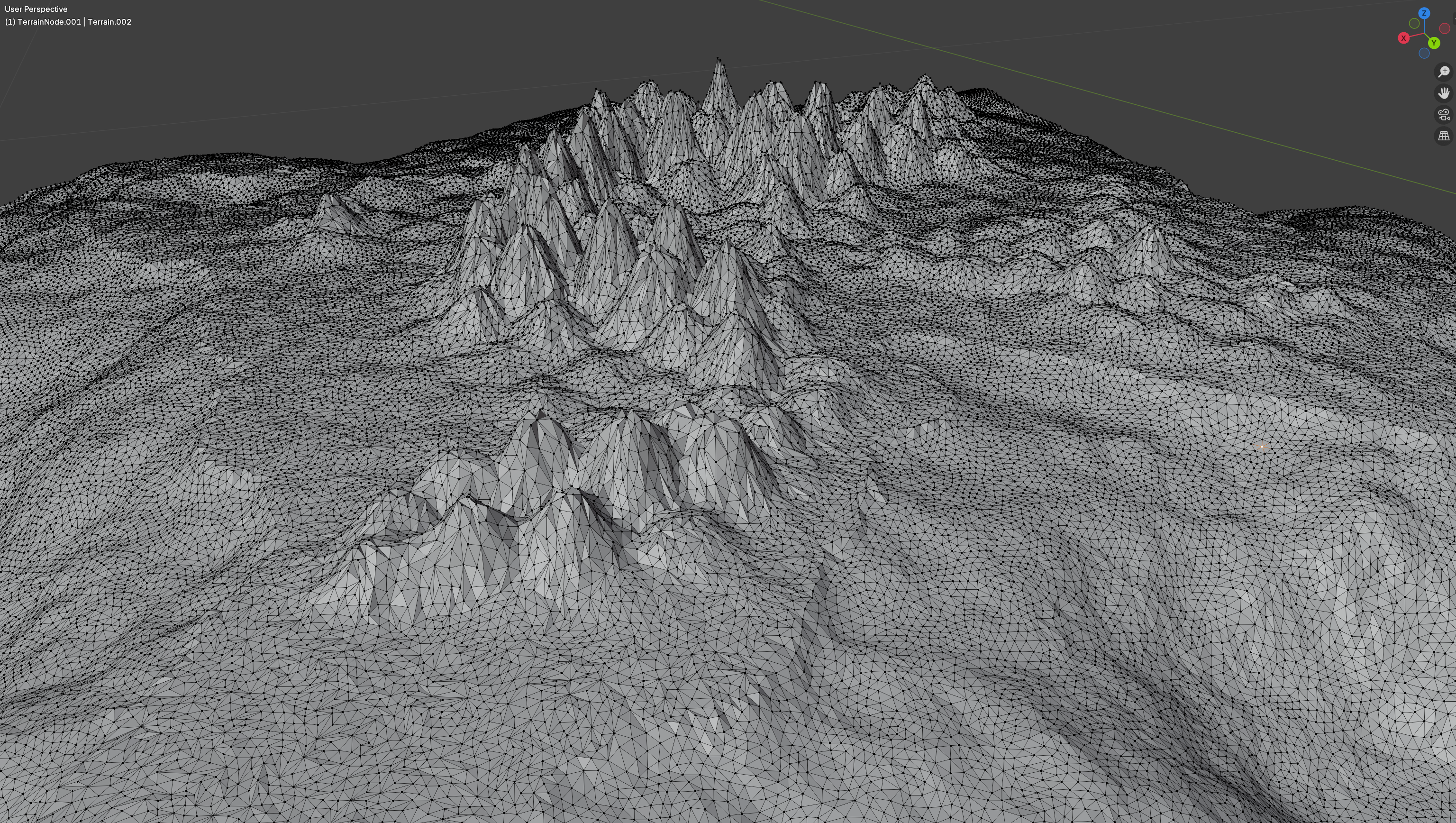Click the red X axis gizmo handle
The image size is (1456, 823).
[x=1403, y=38]
